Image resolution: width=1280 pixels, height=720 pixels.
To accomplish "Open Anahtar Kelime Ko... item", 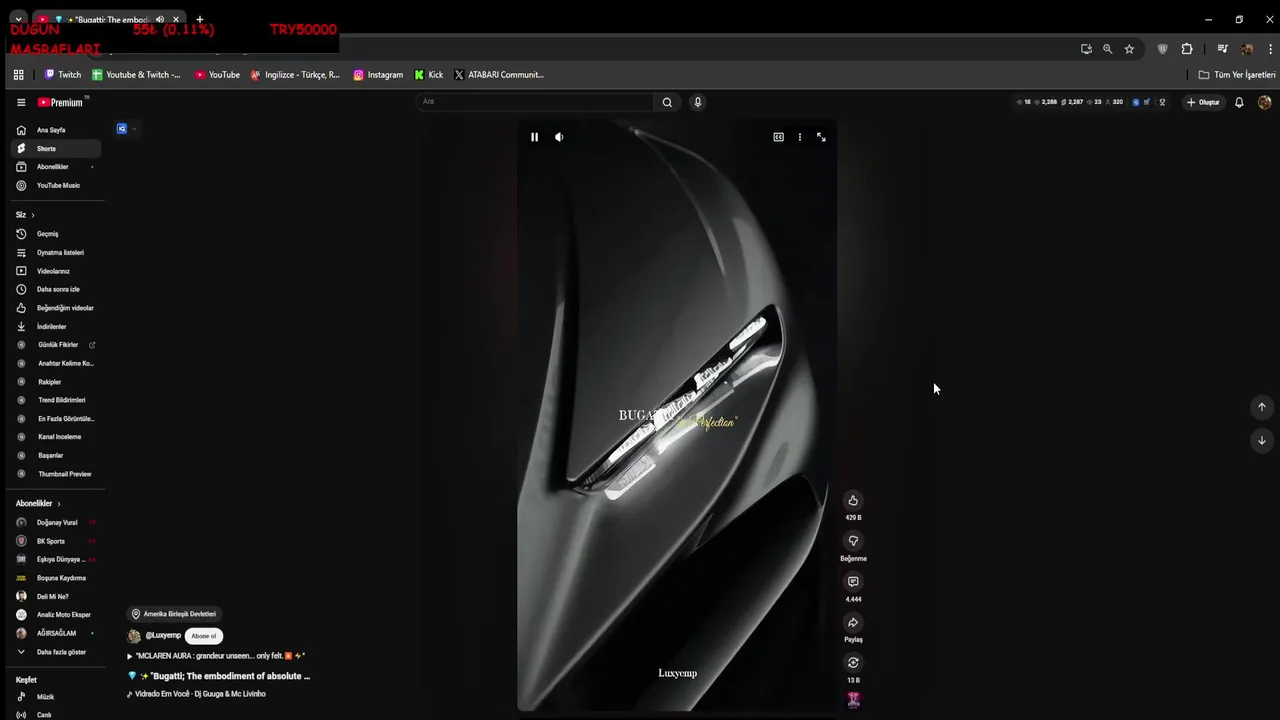I will click(x=56, y=363).
